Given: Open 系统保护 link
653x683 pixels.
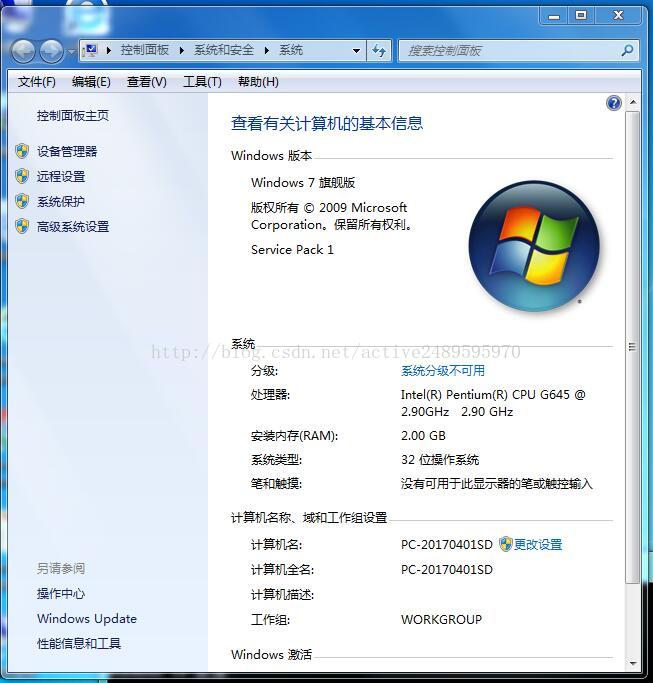Looking at the screenshot, I should pos(61,202).
